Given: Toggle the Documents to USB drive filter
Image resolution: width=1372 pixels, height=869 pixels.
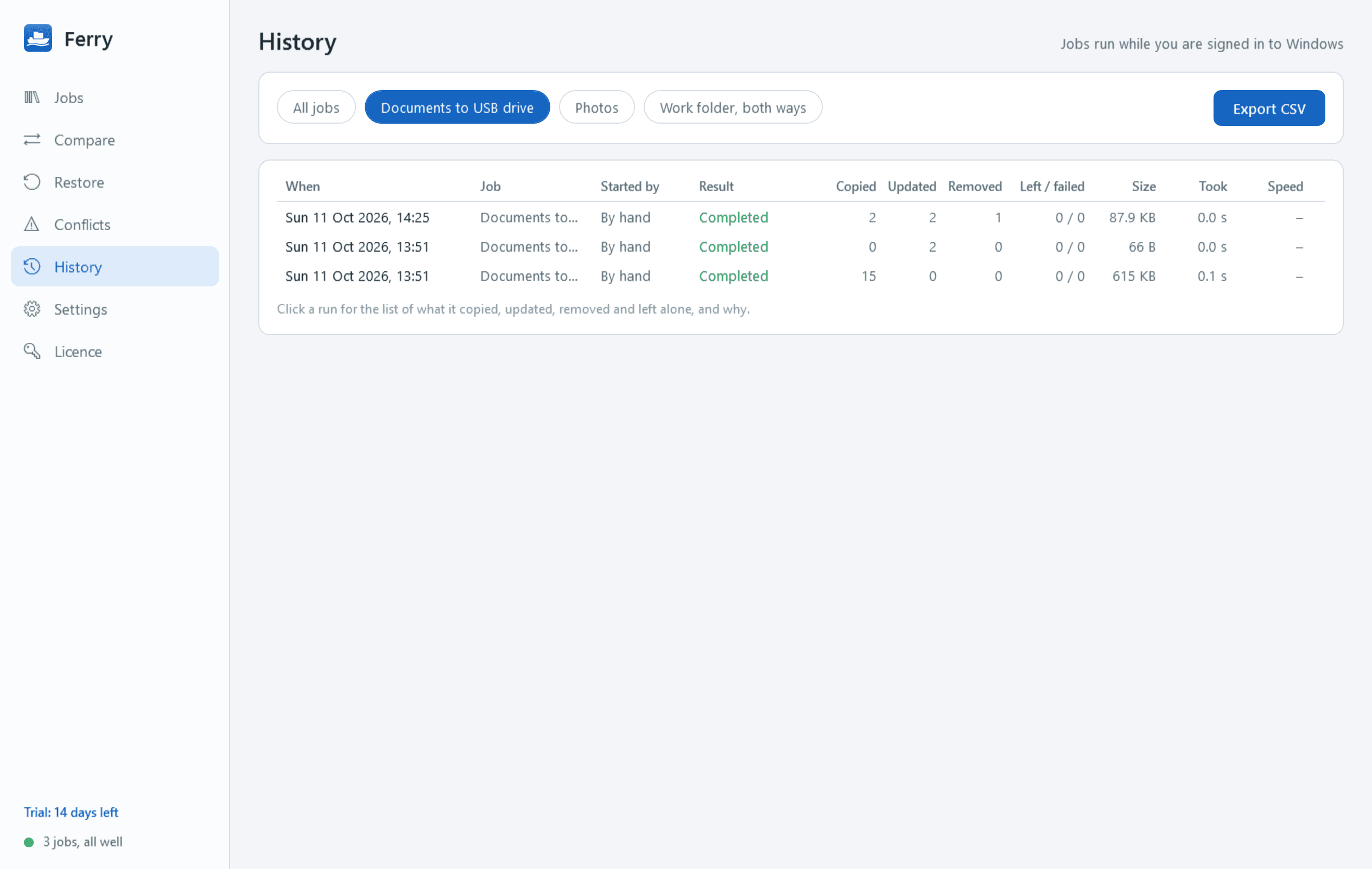Looking at the screenshot, I should [458, 107].
